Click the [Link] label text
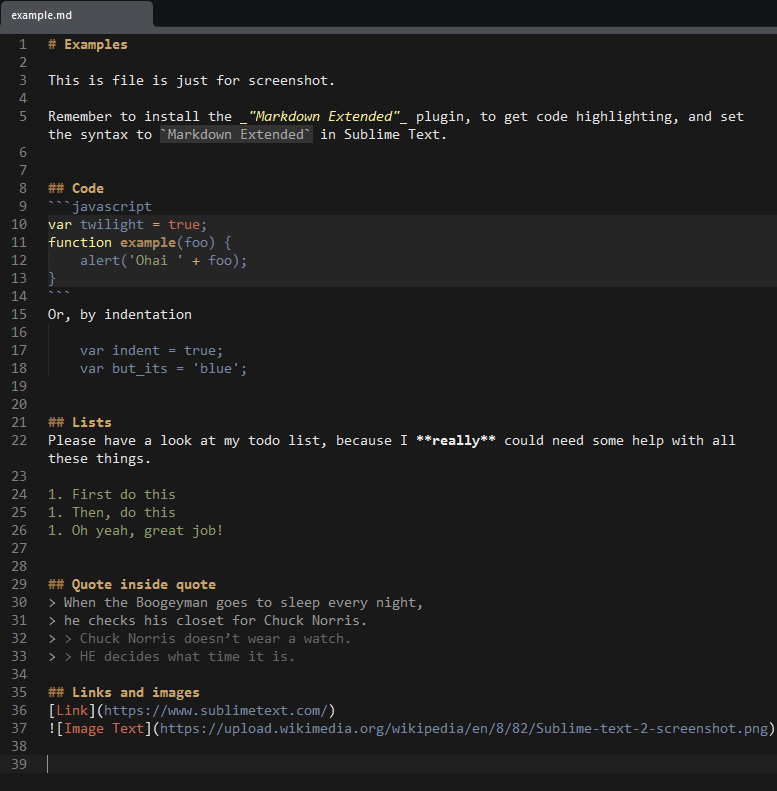The image size is (777, 791). click(72, 711)
